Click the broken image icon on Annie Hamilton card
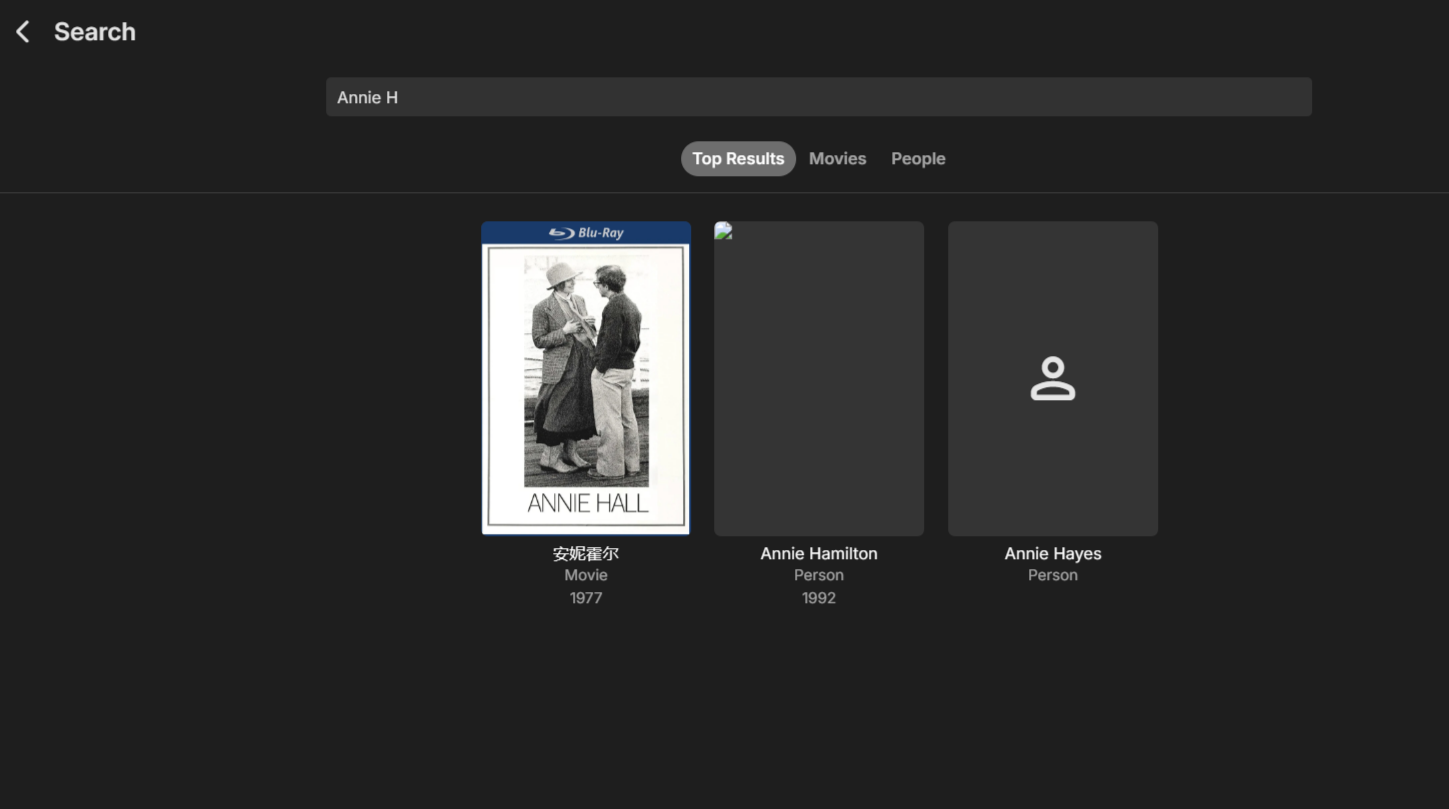1449x809 pixels. 723,231
